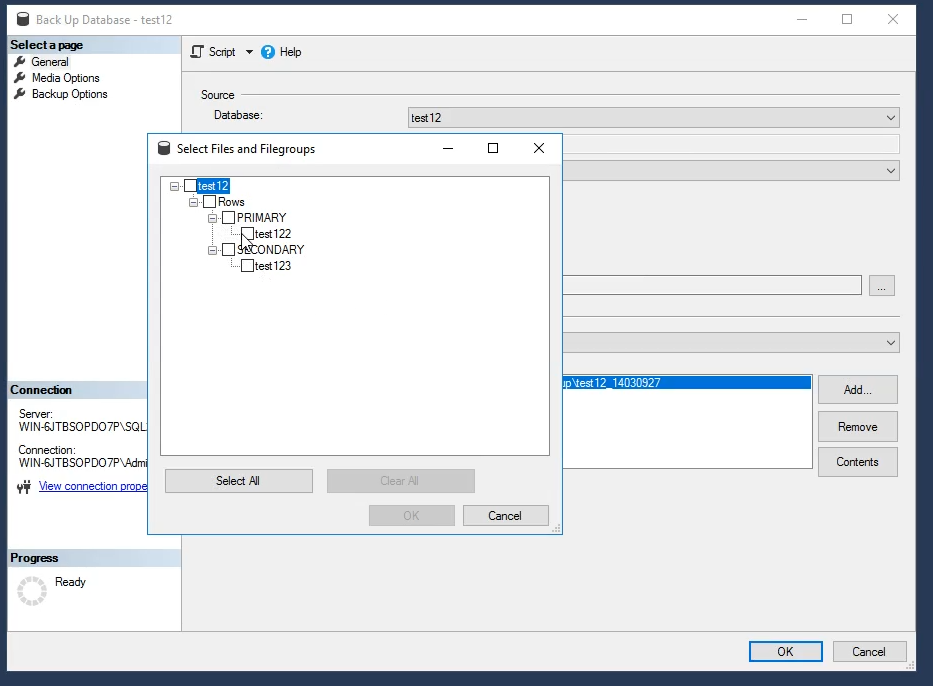Click wrench icon beside General

click(20, 62)
